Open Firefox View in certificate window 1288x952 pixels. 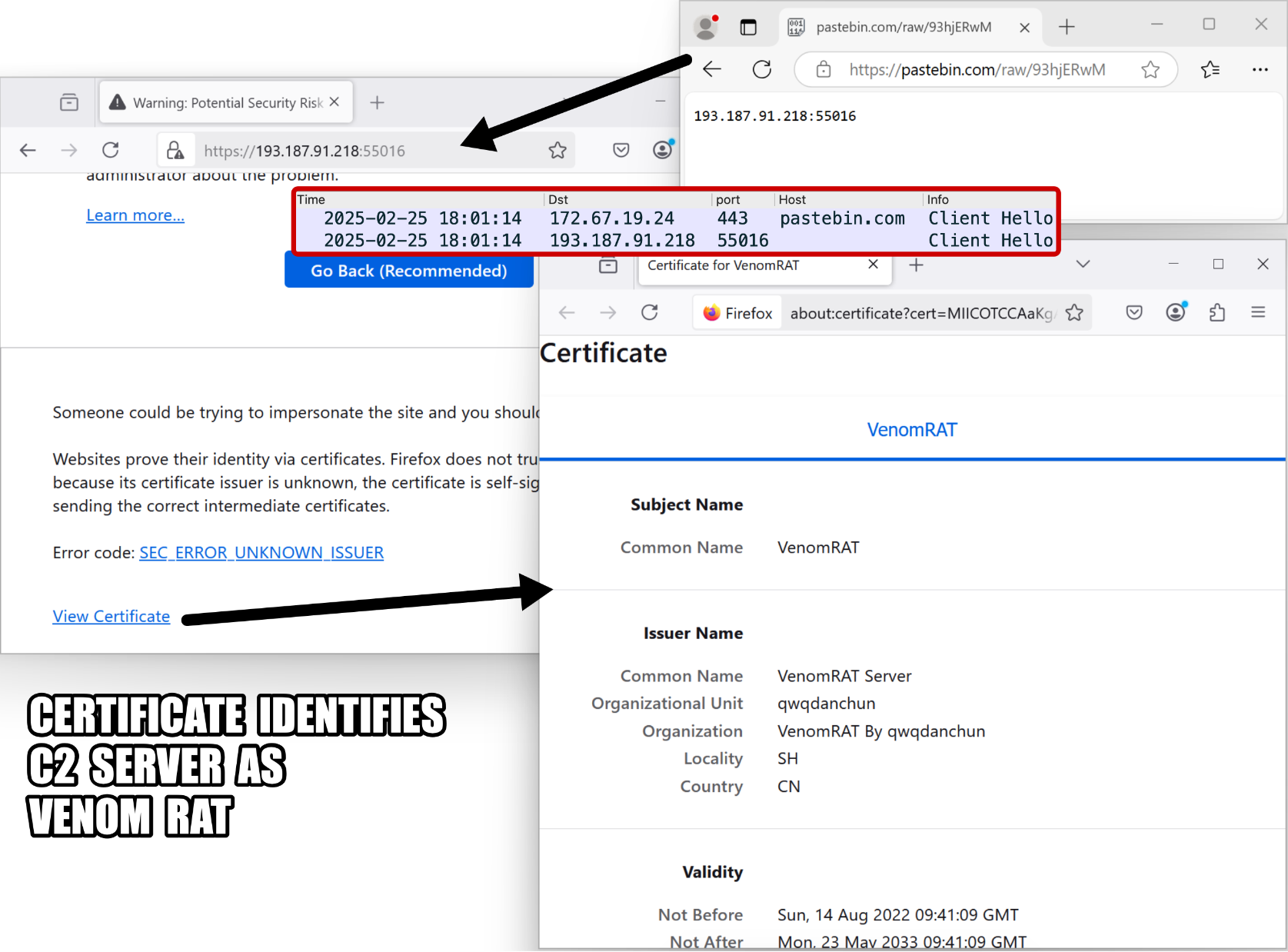coord(608,265)
